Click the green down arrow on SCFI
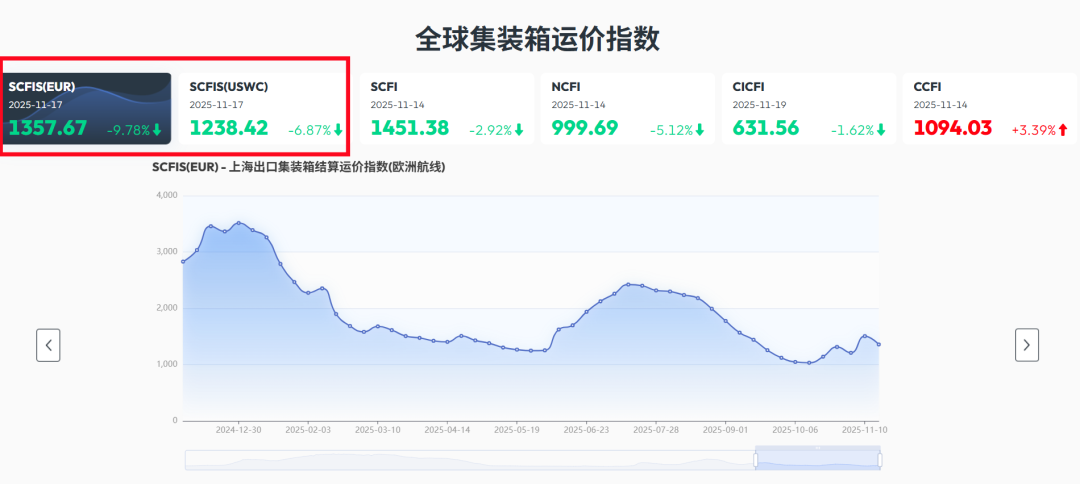The width and height of the screenshot is (1080, 484). [519, 130]
